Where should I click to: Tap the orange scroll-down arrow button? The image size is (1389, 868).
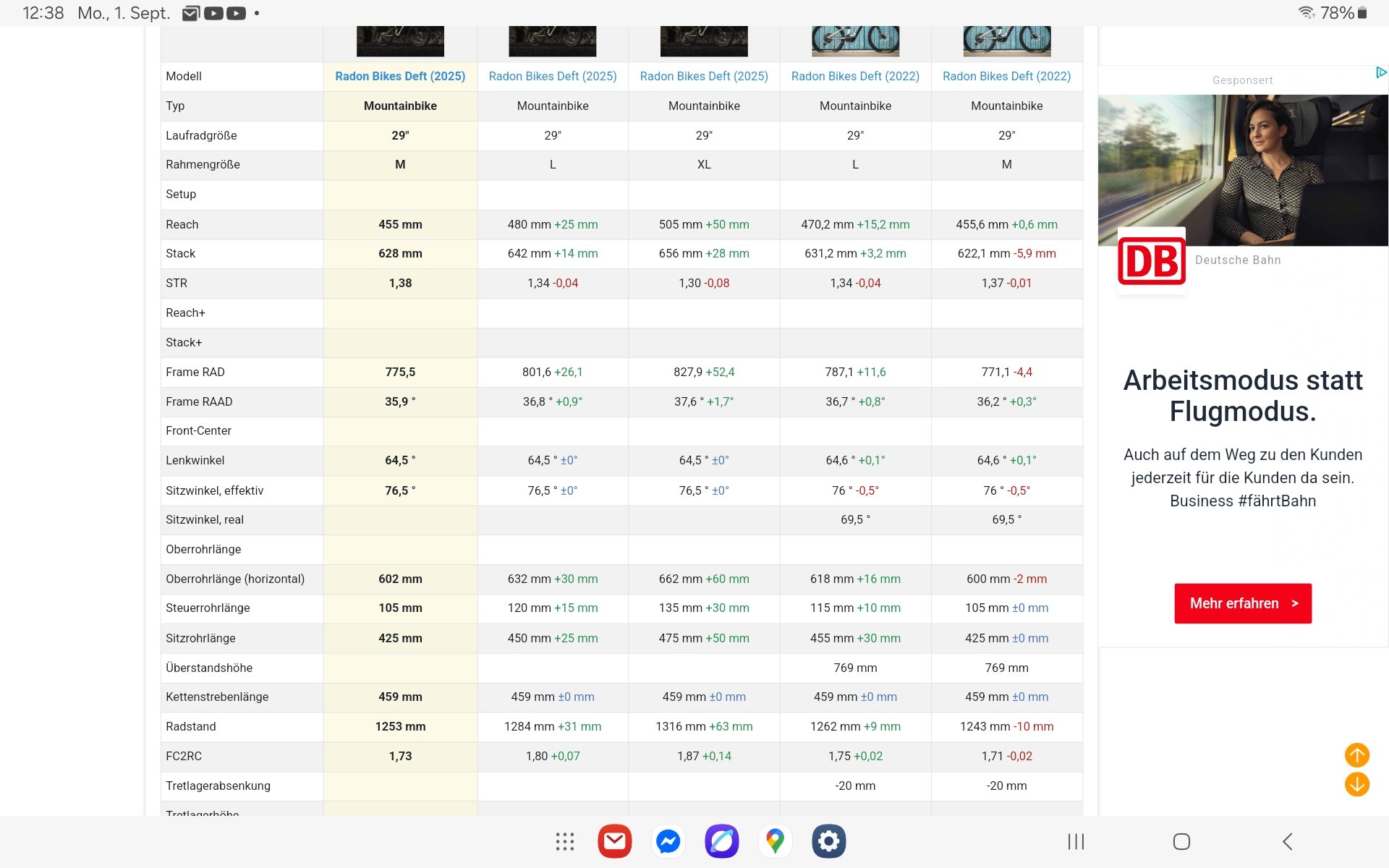1356,784
